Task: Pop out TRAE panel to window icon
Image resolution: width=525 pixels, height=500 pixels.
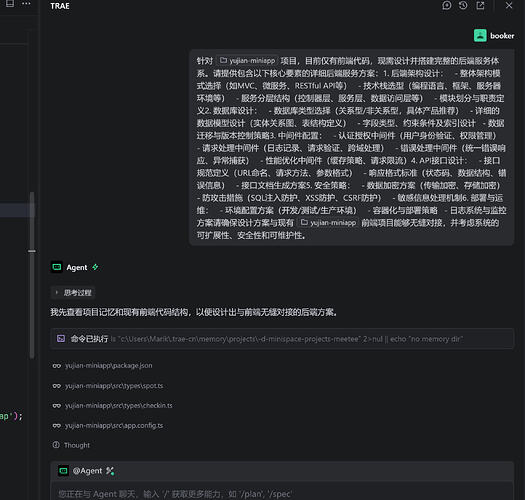Action: [480, 5]
